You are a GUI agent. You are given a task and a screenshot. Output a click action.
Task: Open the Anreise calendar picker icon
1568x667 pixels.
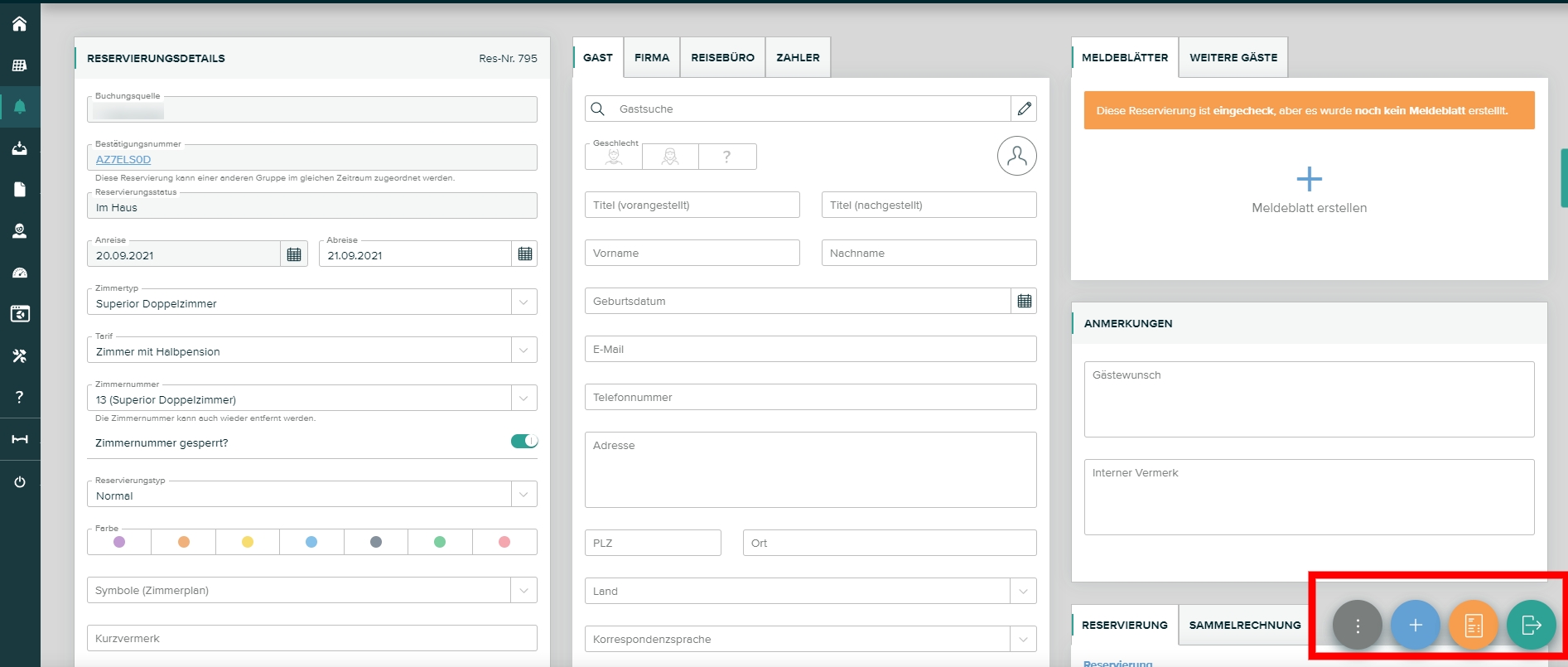[x=294, y=254]
